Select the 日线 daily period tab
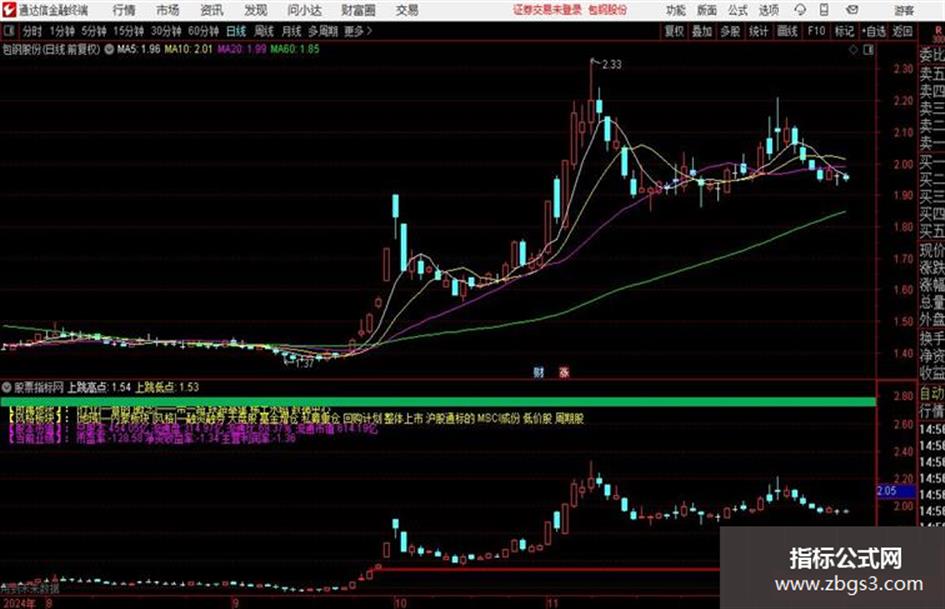This screenshot has width=945, height=609. click(236, 31)
